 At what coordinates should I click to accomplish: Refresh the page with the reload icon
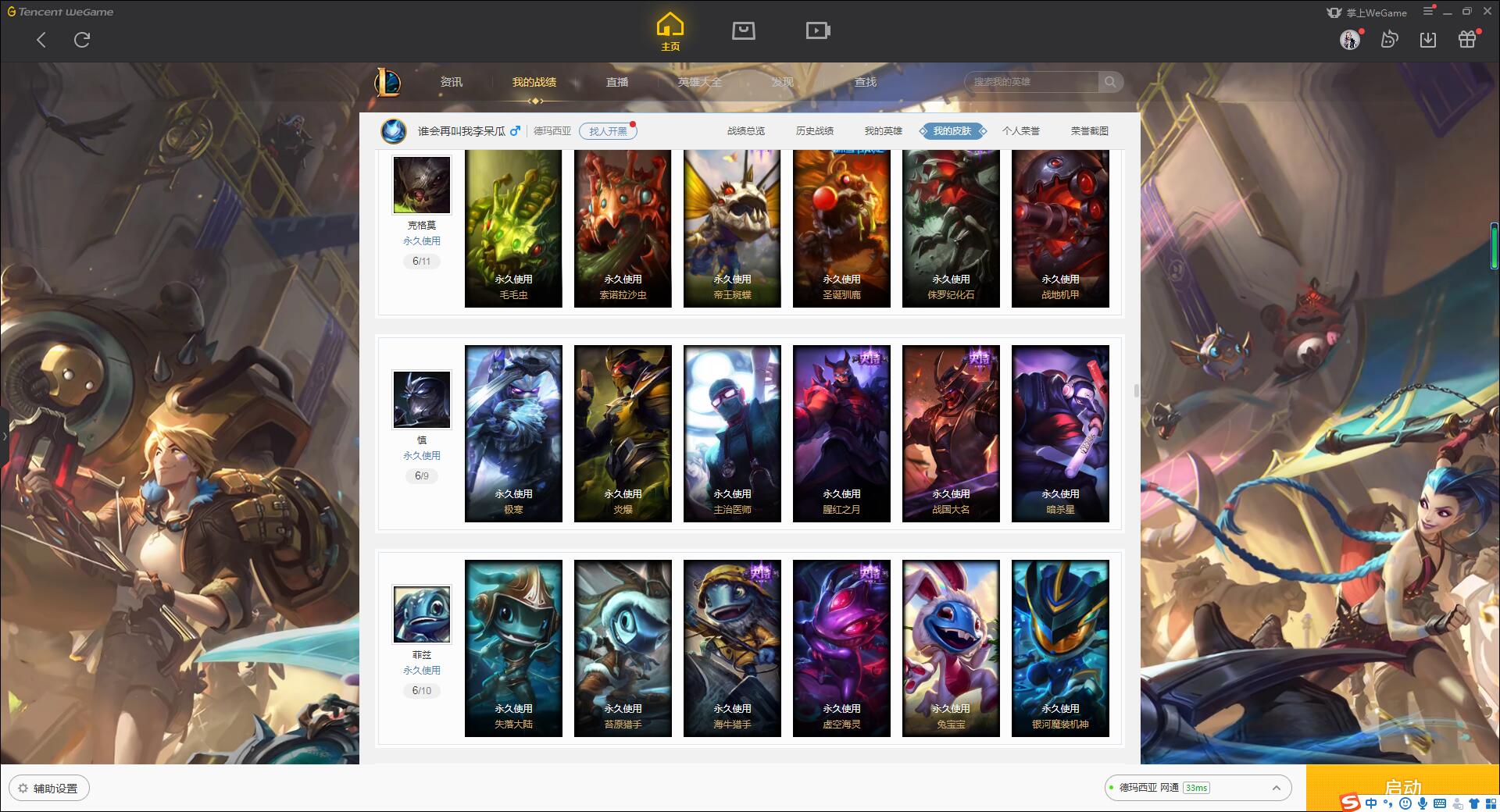point(82,40)
